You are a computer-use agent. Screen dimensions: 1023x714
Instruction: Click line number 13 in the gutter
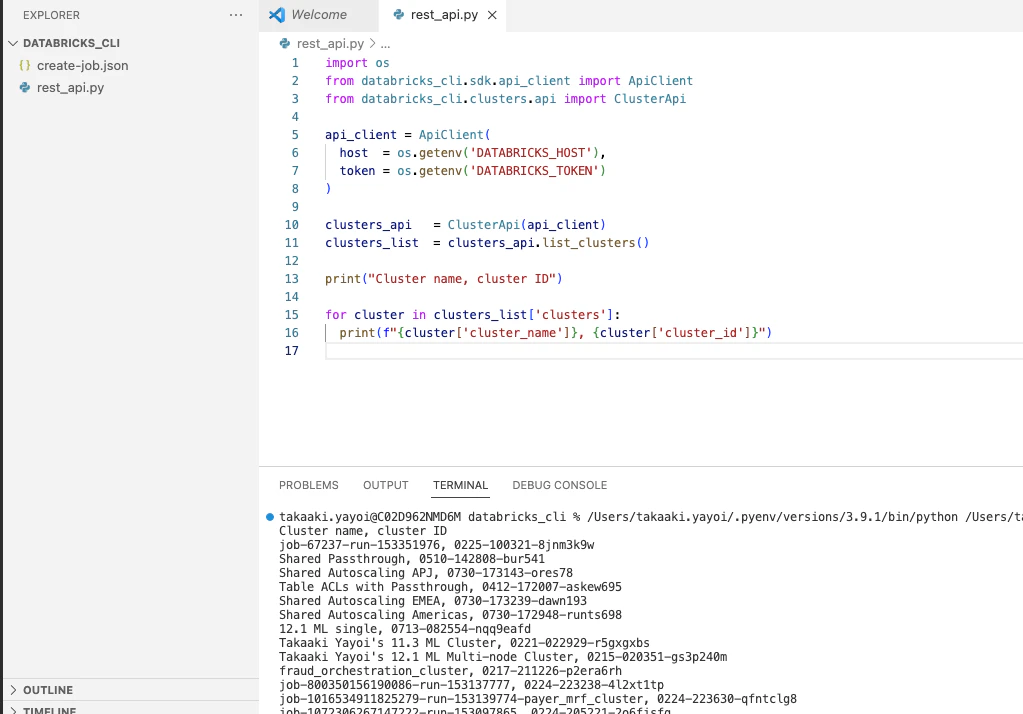click(x=292, y=279)
